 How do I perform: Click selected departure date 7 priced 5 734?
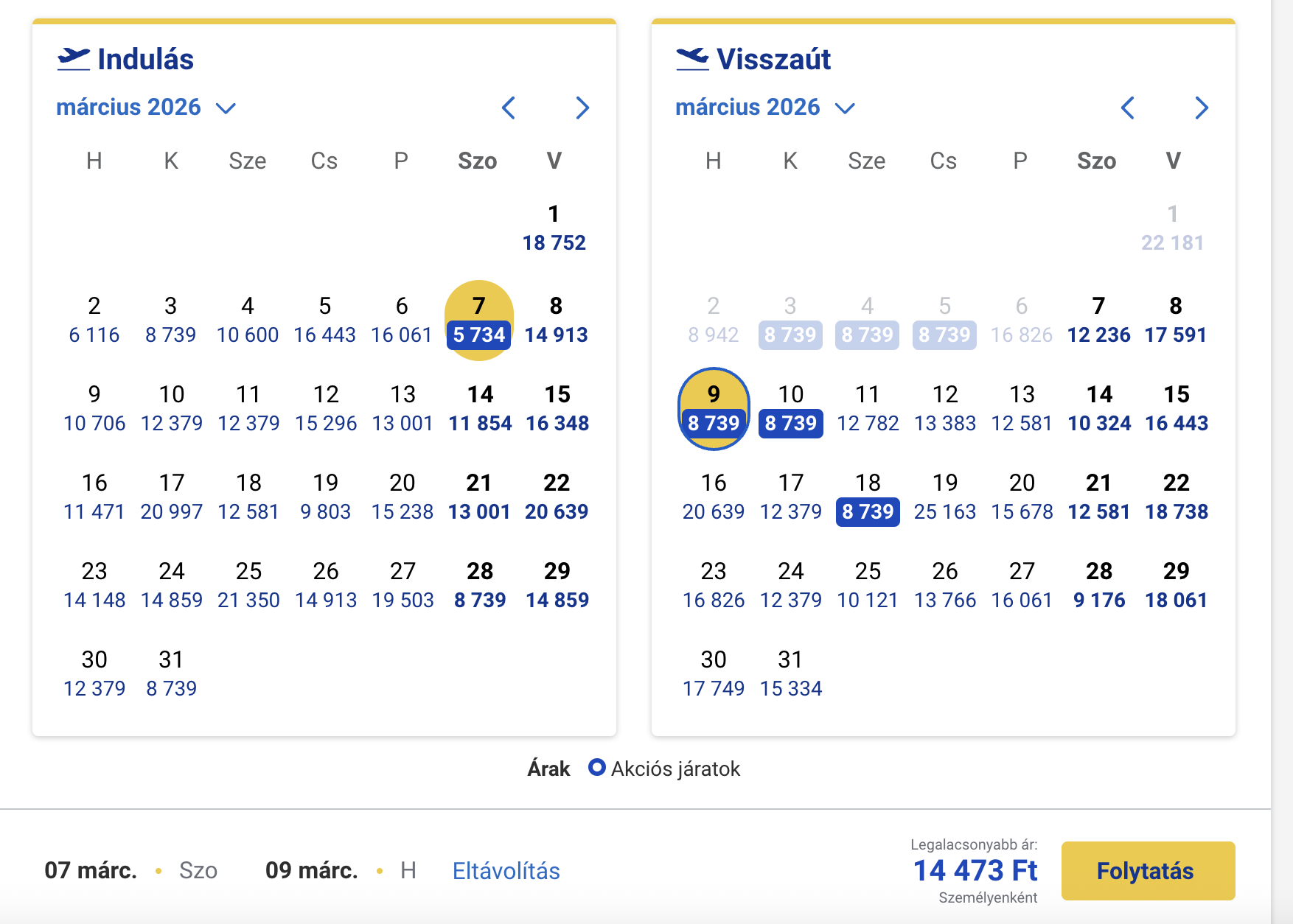point(479,321)
